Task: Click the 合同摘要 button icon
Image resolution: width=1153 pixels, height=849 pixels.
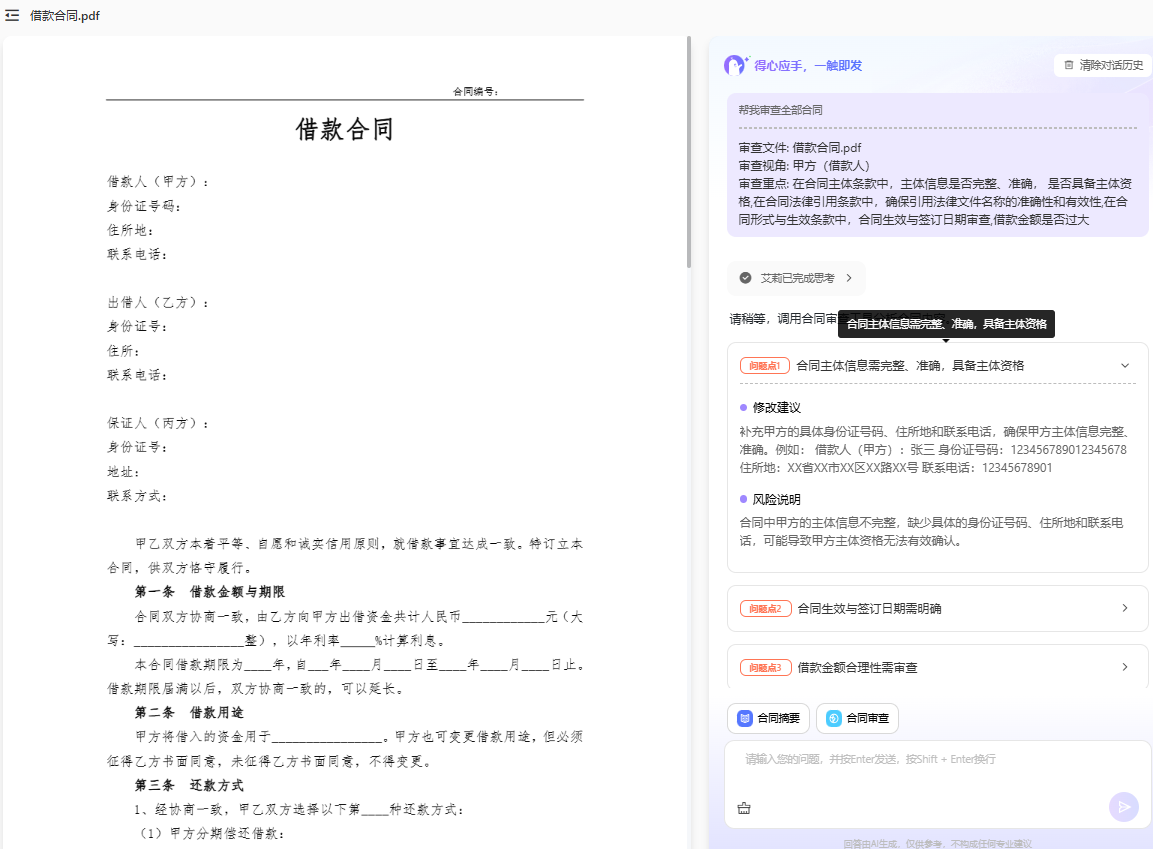Action: (x=745, y=718)
